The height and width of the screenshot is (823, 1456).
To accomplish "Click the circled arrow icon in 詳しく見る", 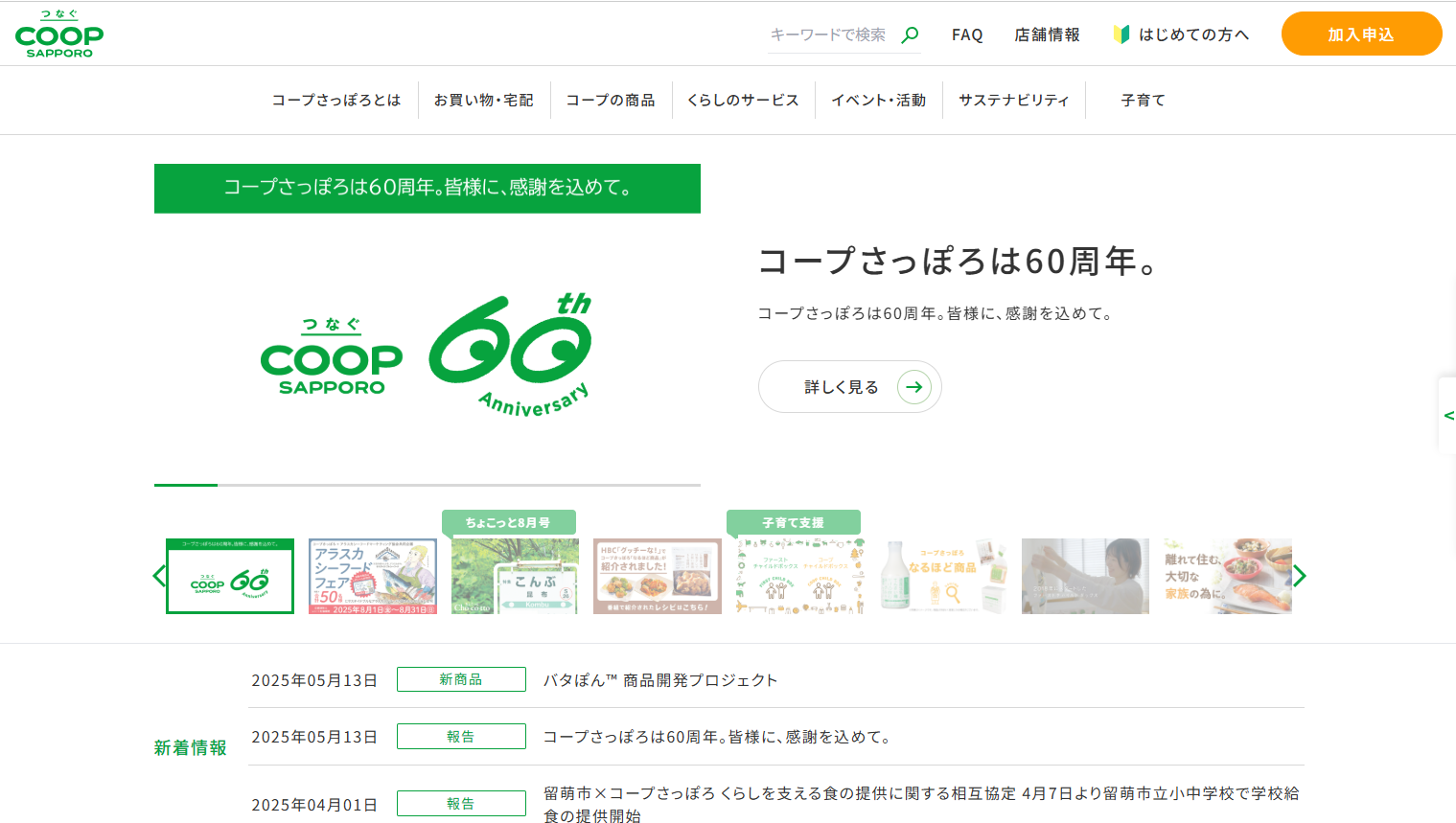I will coord(914,387).
